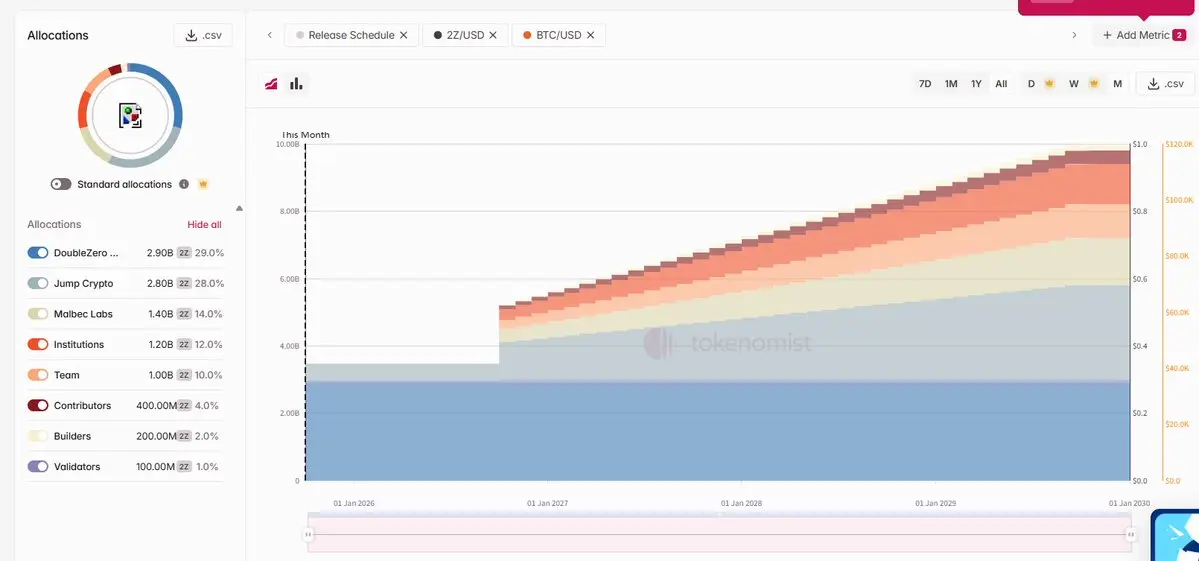This screenshot has height=561, width=1199.
Task: Click premium crown beside Standard allocations
Action: (203, 184)
